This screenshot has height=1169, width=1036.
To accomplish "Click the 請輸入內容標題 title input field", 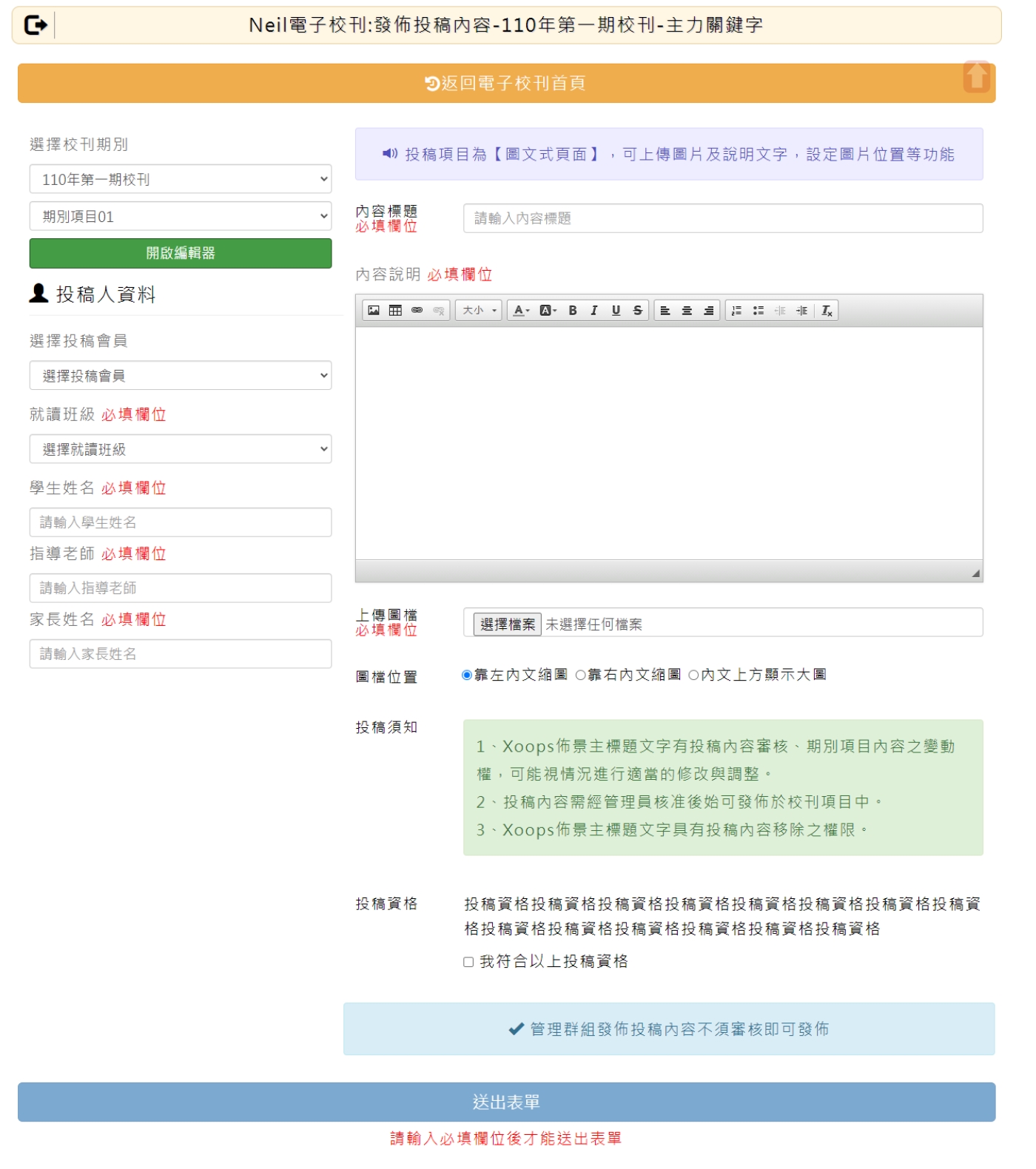I will [x=722, y=218].
